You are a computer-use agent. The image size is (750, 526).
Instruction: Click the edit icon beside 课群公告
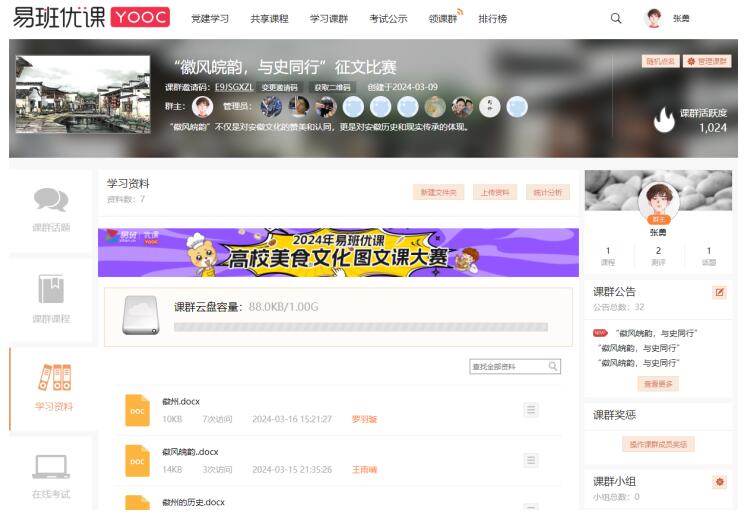719,292
